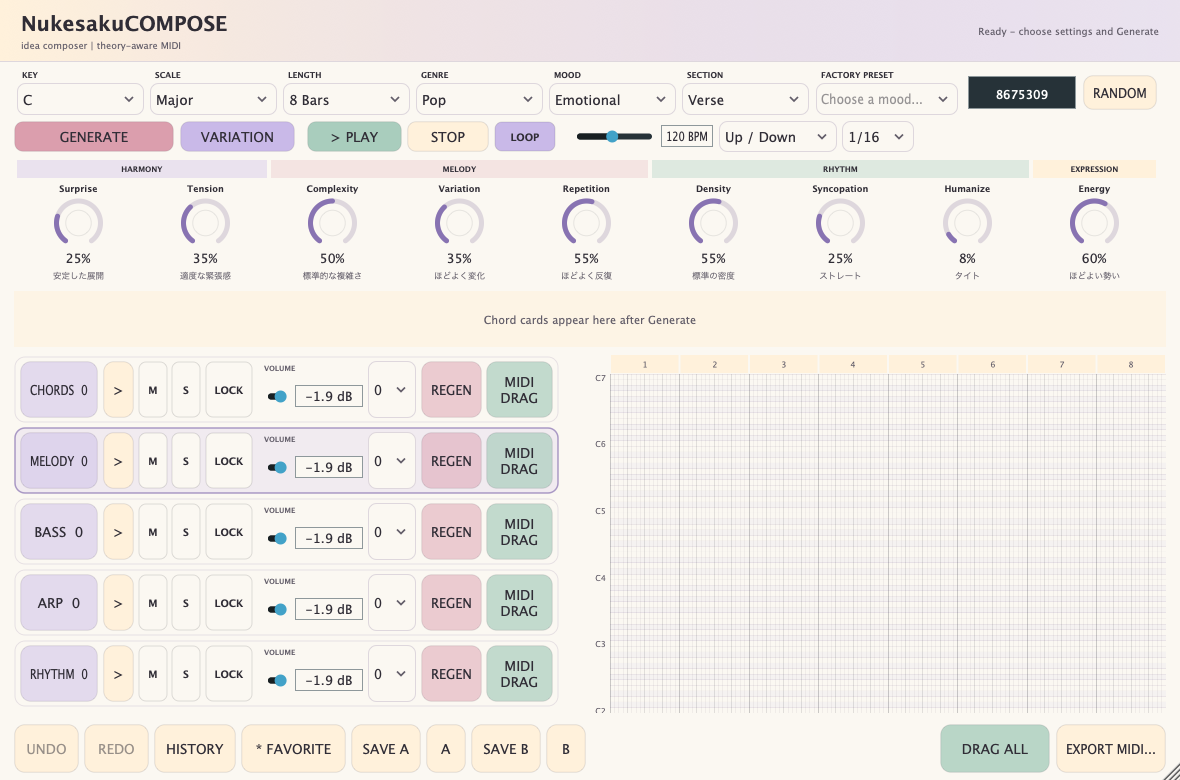The height and width of the screenshot is (780, 1180).
Task: Select the CHORDS track label
Action: click(x=59, y=390)
